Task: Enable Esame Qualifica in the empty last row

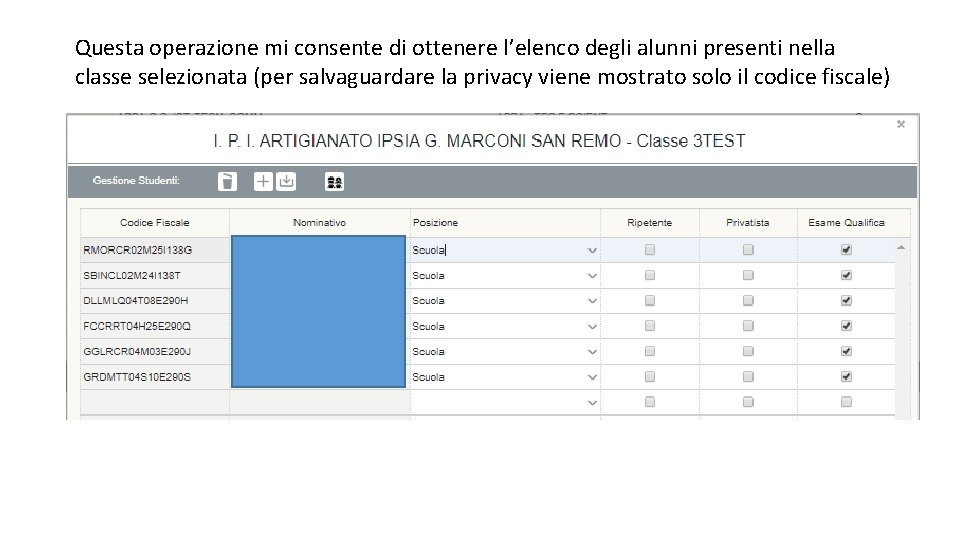Action: coord(846,402)
